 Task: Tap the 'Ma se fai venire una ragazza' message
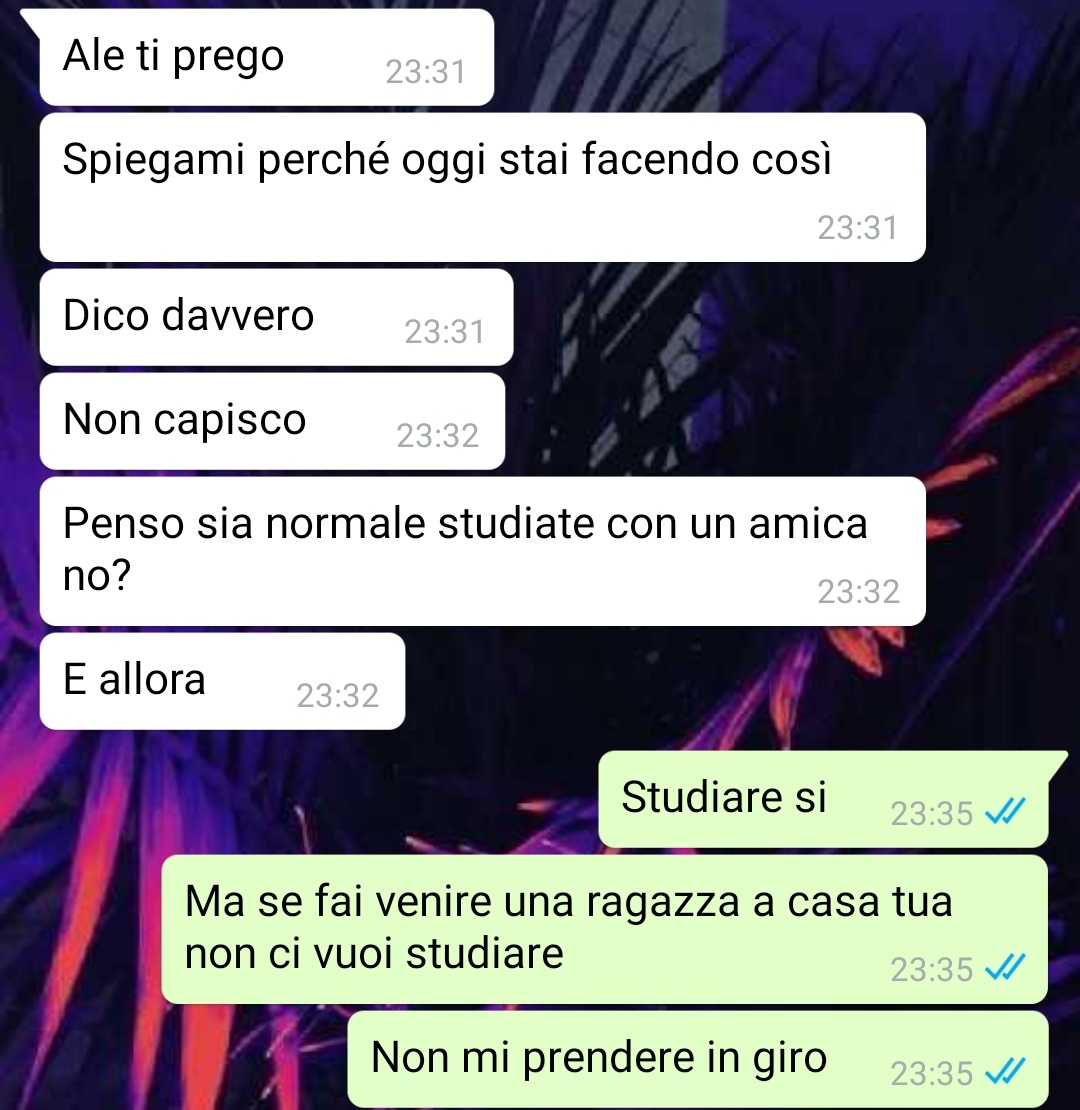[x=604, y=929]
